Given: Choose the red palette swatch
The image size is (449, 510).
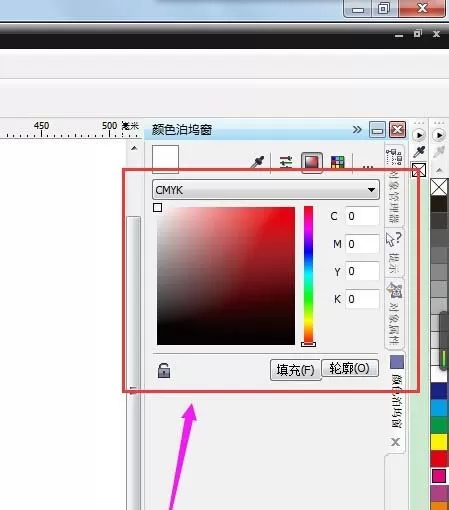Looking at the screenshot, I should coord(439,459).
